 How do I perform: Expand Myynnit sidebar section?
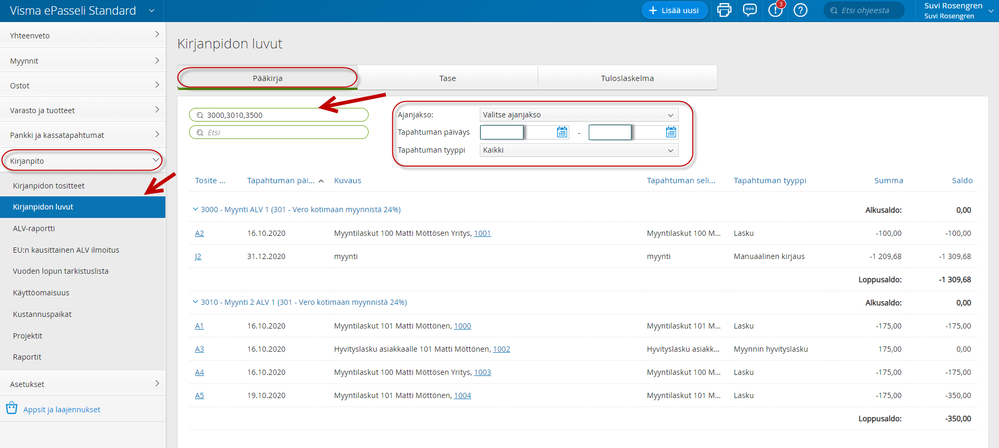pyautogui.click(x=83, y=61)
